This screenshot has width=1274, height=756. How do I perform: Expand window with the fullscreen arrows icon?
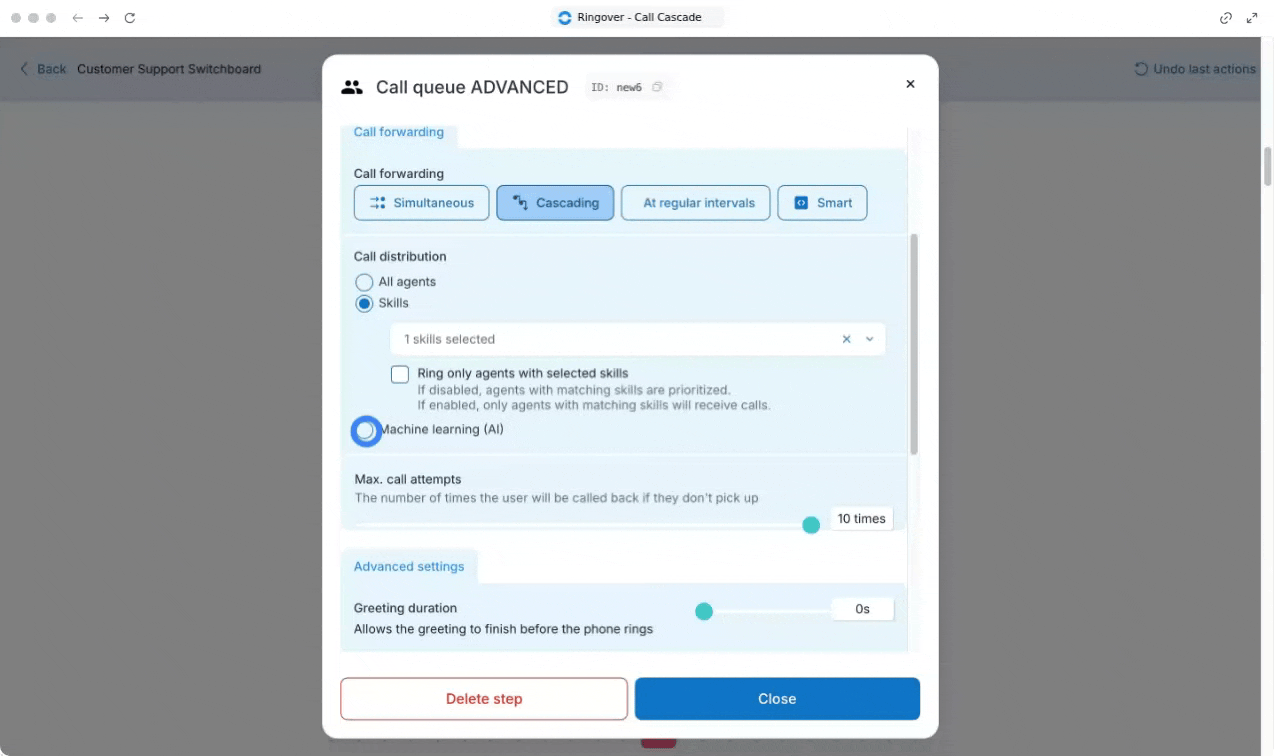click(1252, 18)
